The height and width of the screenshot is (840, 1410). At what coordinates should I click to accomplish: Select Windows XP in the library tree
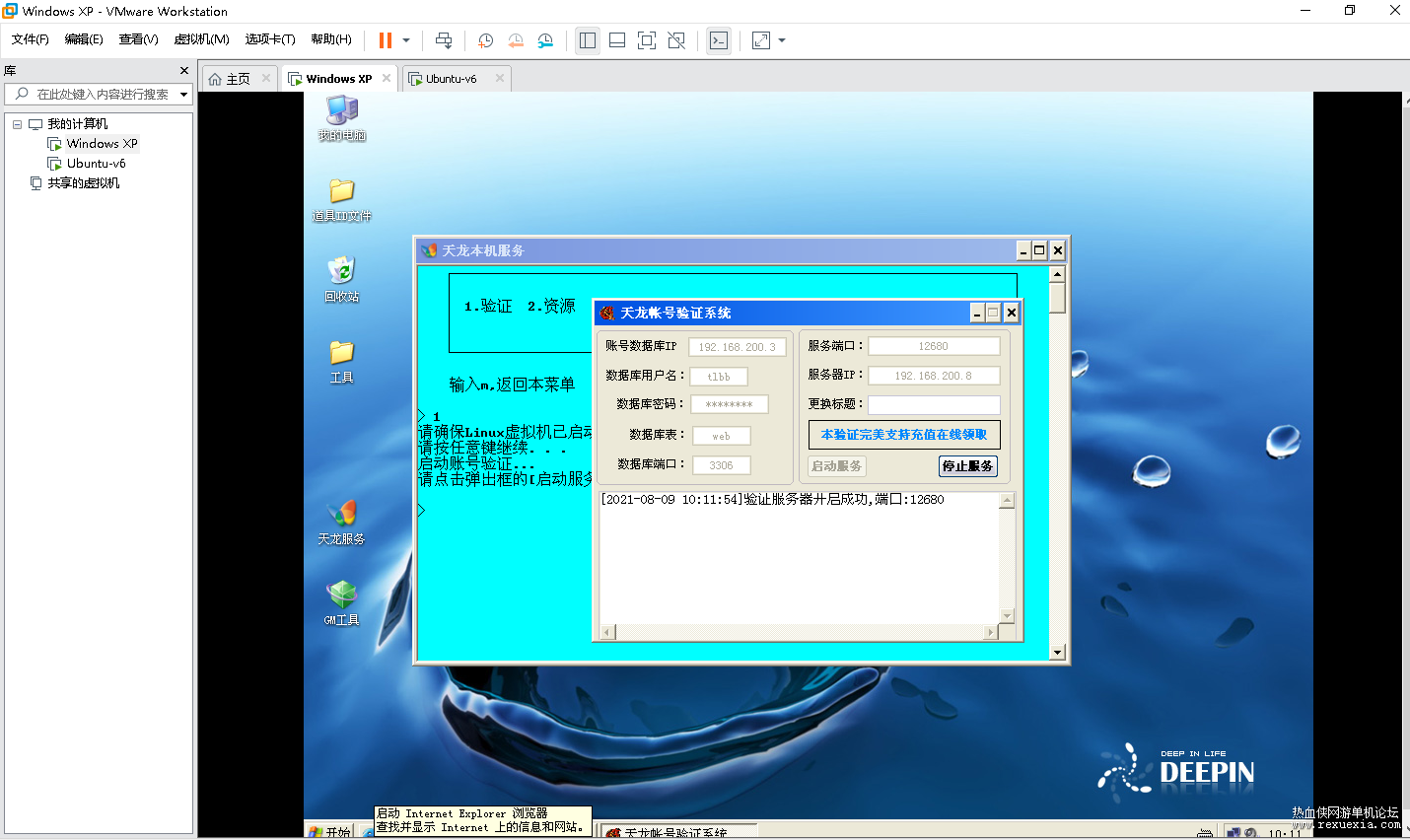tap(103, 144)
